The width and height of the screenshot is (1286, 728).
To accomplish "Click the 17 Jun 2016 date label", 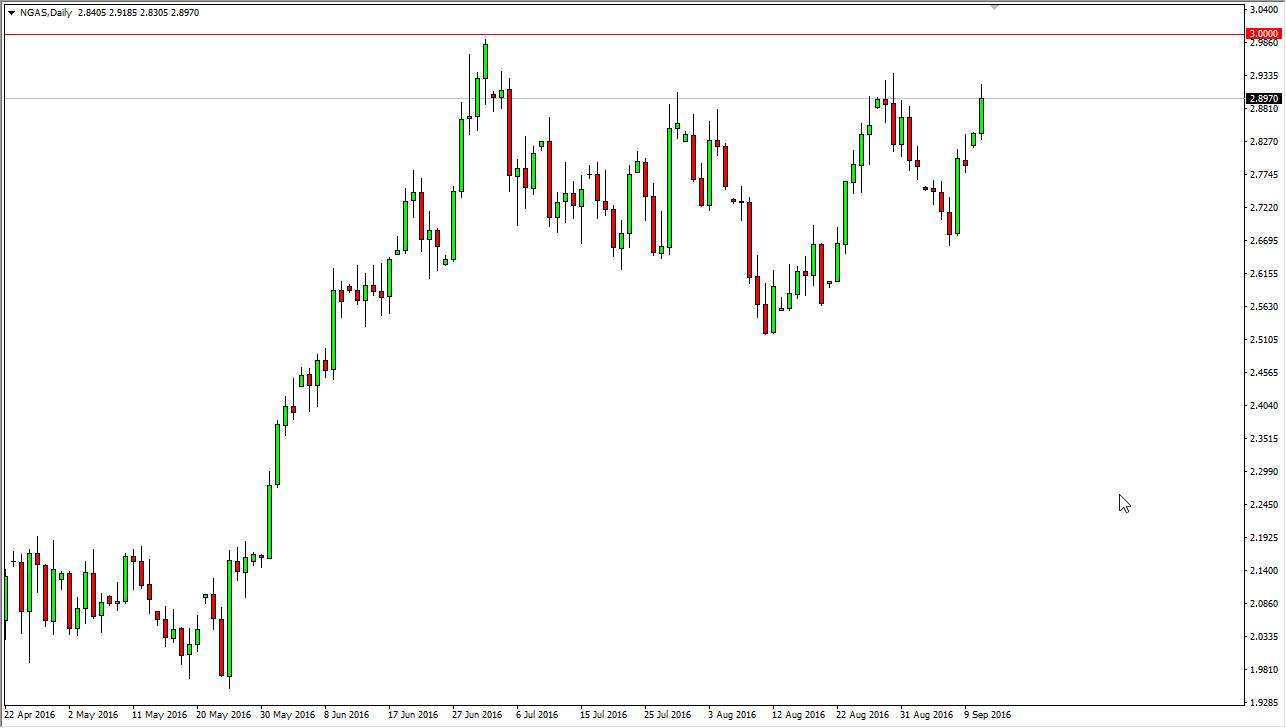I will pos(413,715).
